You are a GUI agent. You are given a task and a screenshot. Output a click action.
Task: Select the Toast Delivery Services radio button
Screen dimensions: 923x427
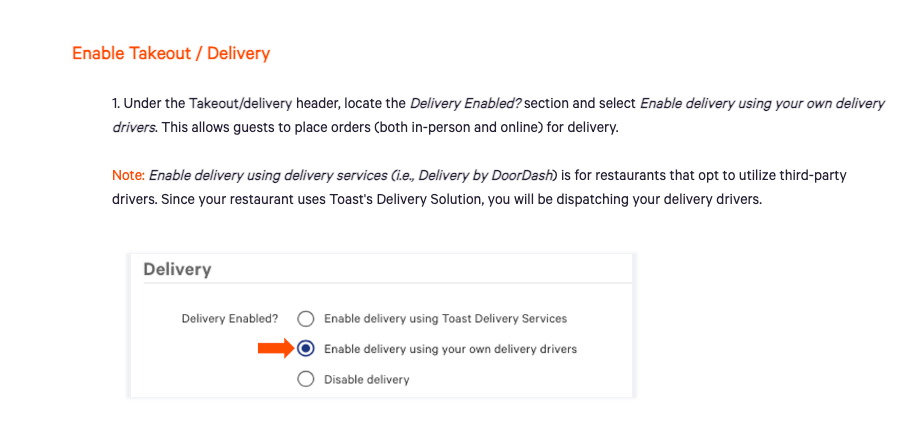tap(306, 318)
